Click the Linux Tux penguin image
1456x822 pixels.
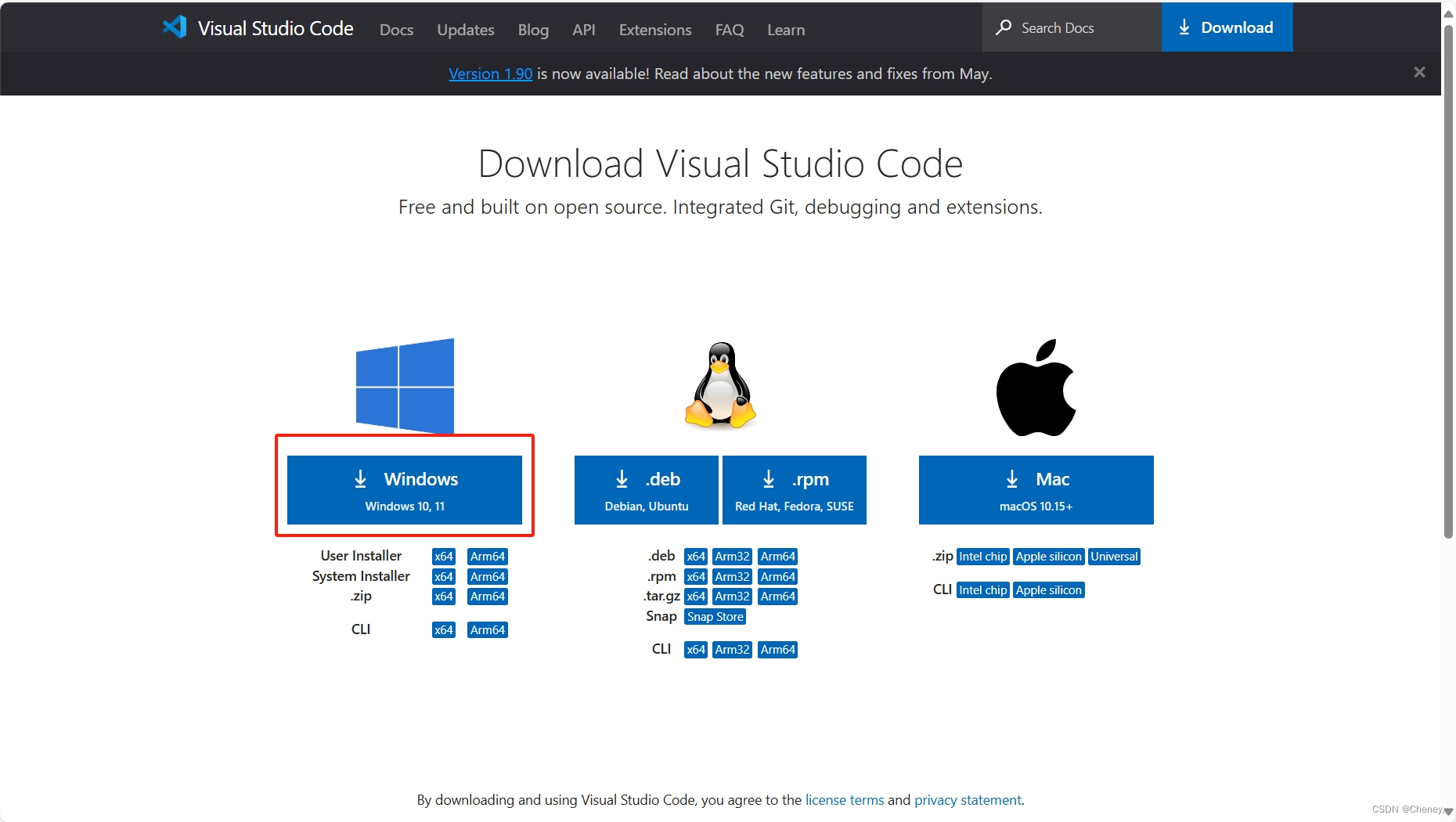(x=720, y=385)
